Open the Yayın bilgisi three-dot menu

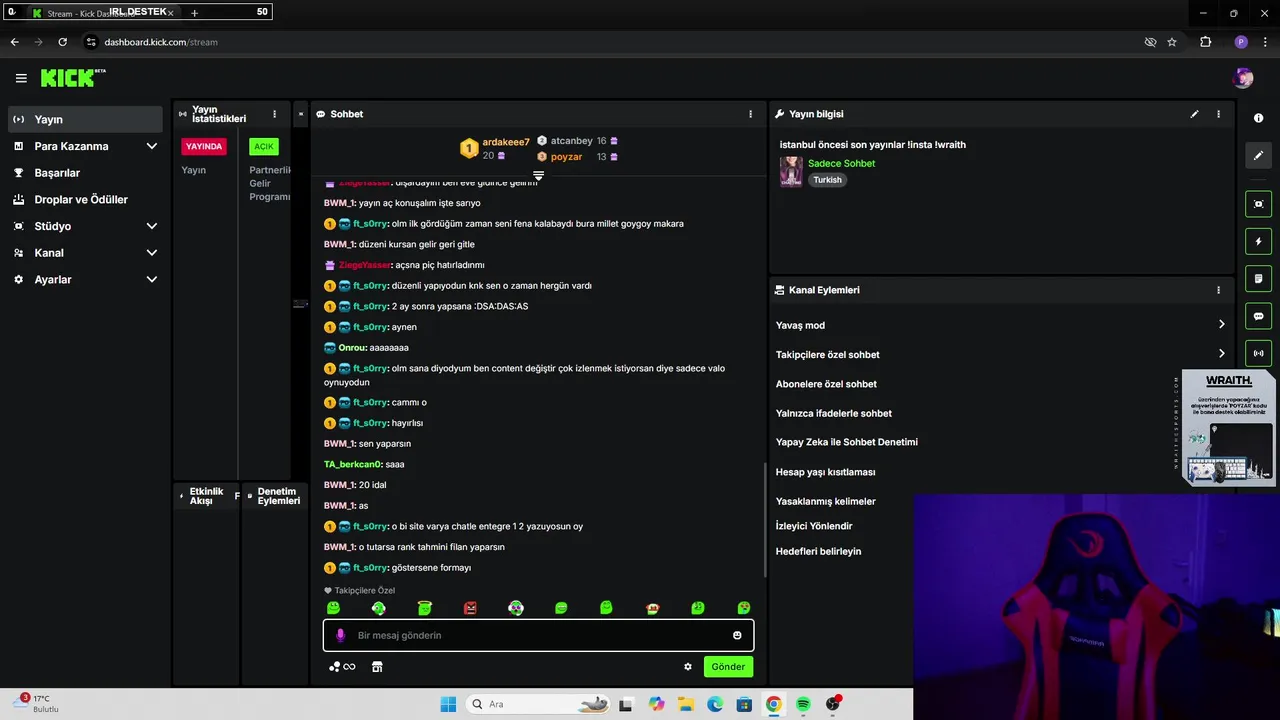pyautogui.click(x=1218, y=114)
